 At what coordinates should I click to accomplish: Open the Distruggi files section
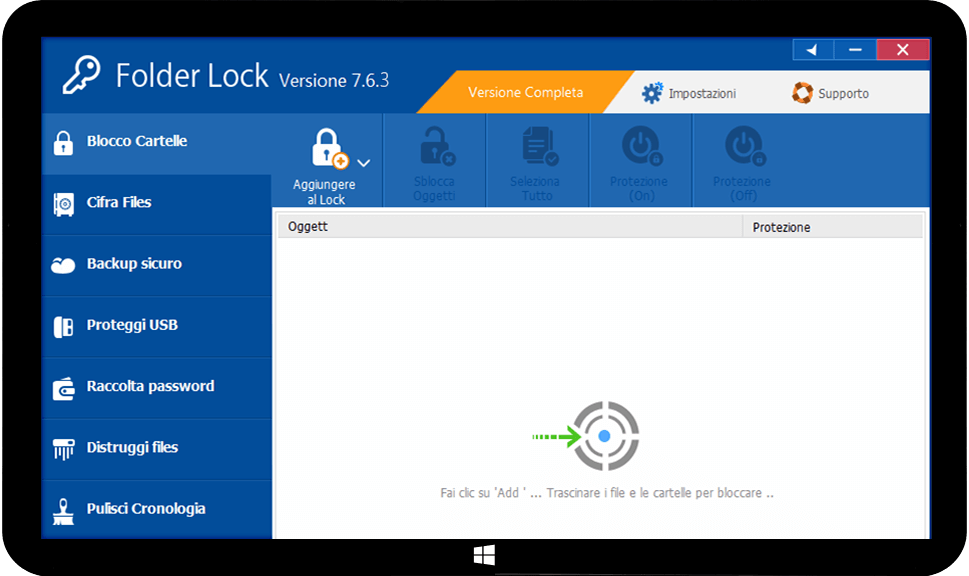click(156, 449)
